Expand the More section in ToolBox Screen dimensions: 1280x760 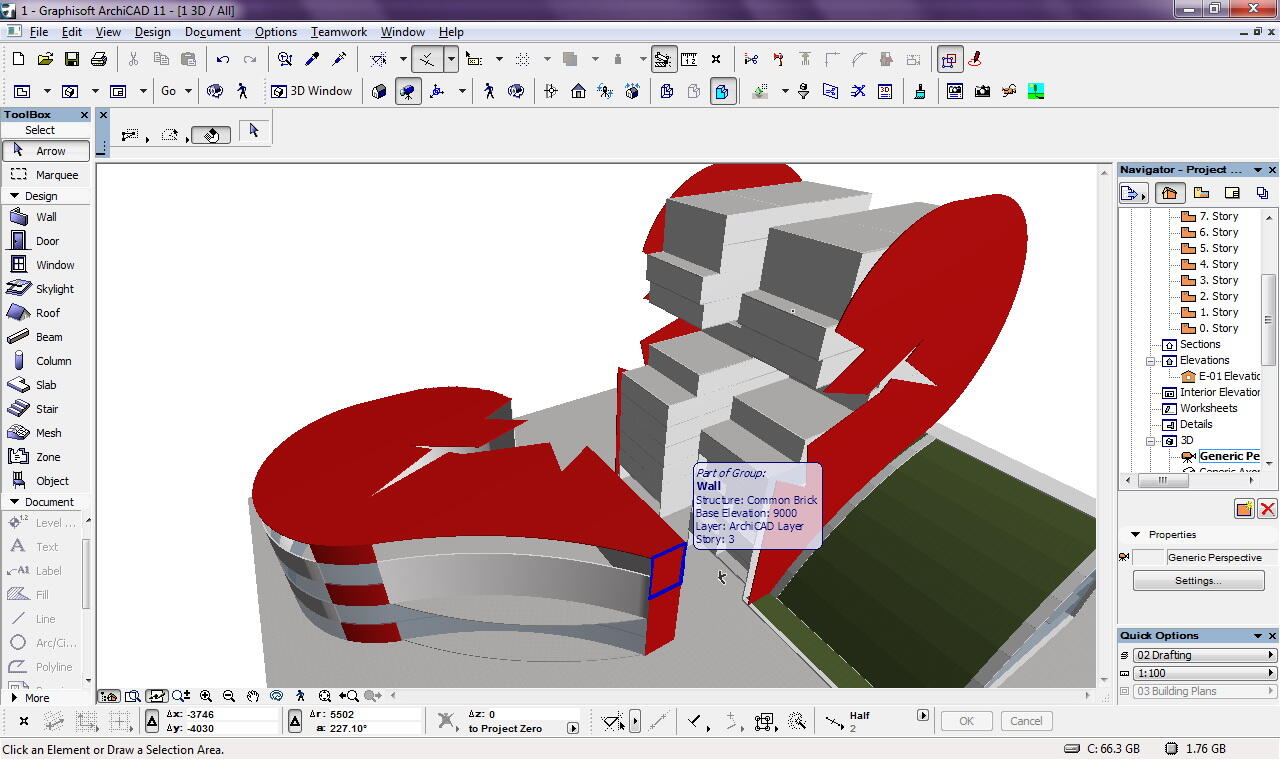pos(14,698)
